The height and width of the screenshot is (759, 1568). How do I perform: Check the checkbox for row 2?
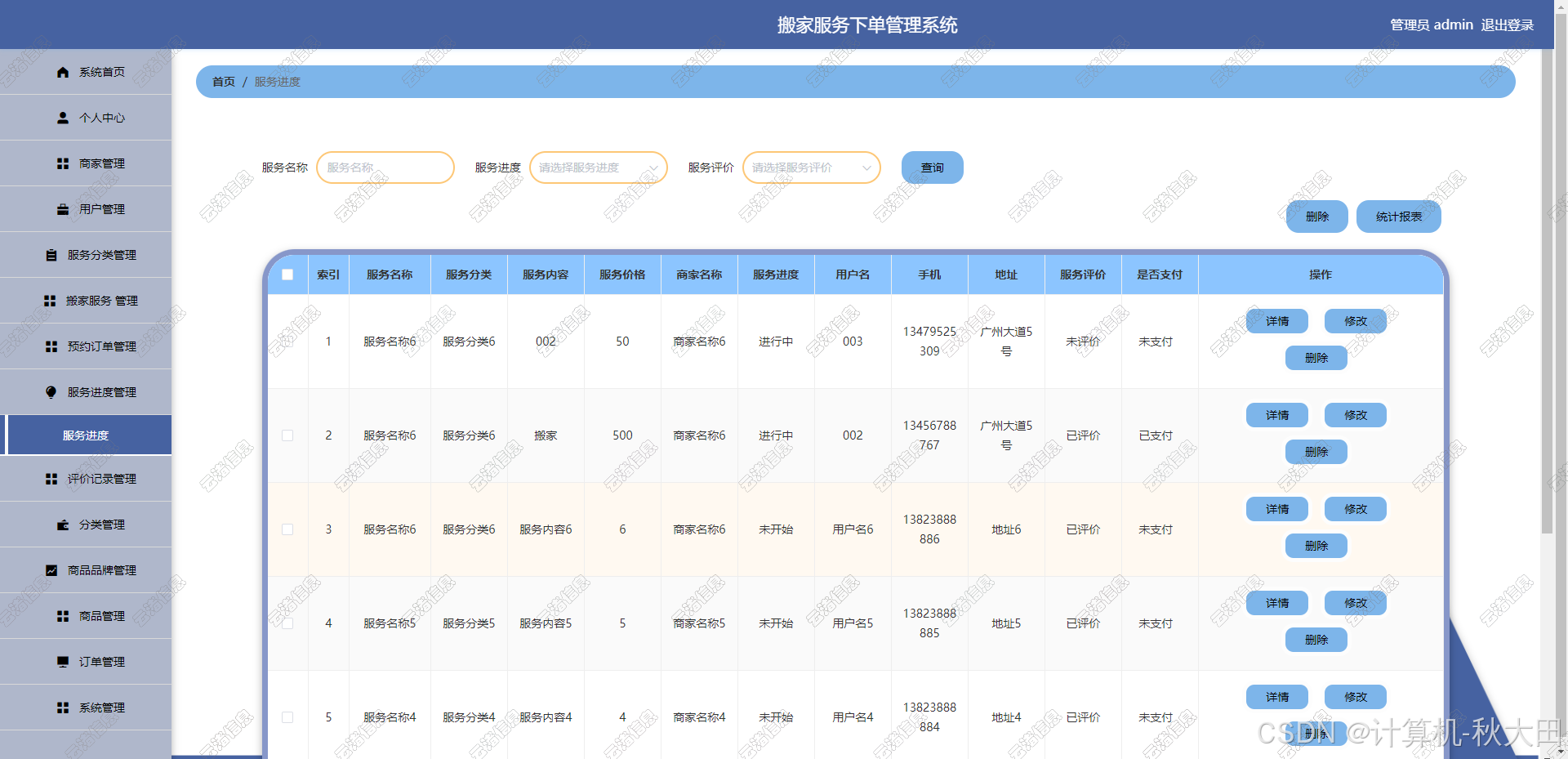[287, 436]
